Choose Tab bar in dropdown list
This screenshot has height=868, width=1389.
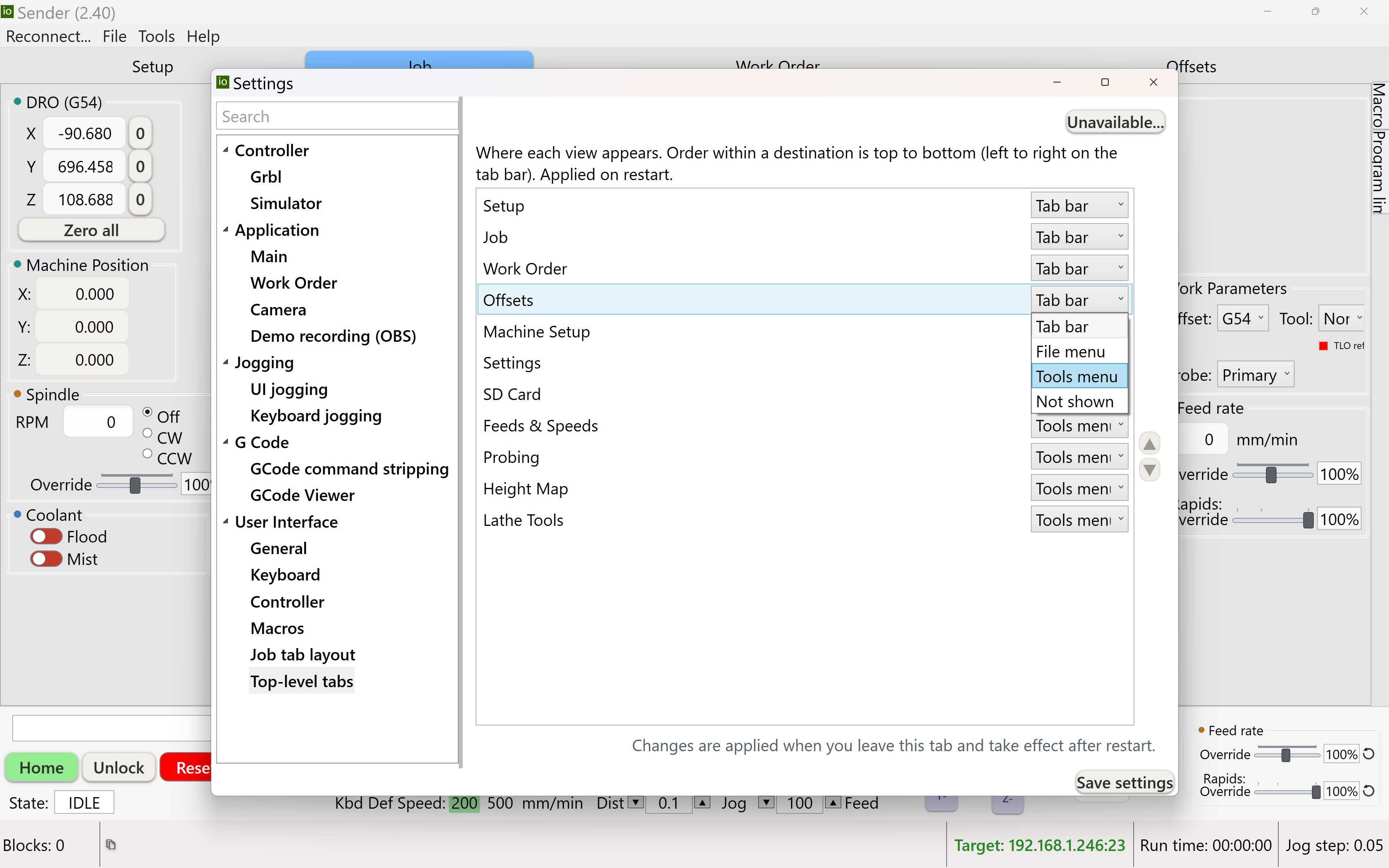coord(1079,327)
